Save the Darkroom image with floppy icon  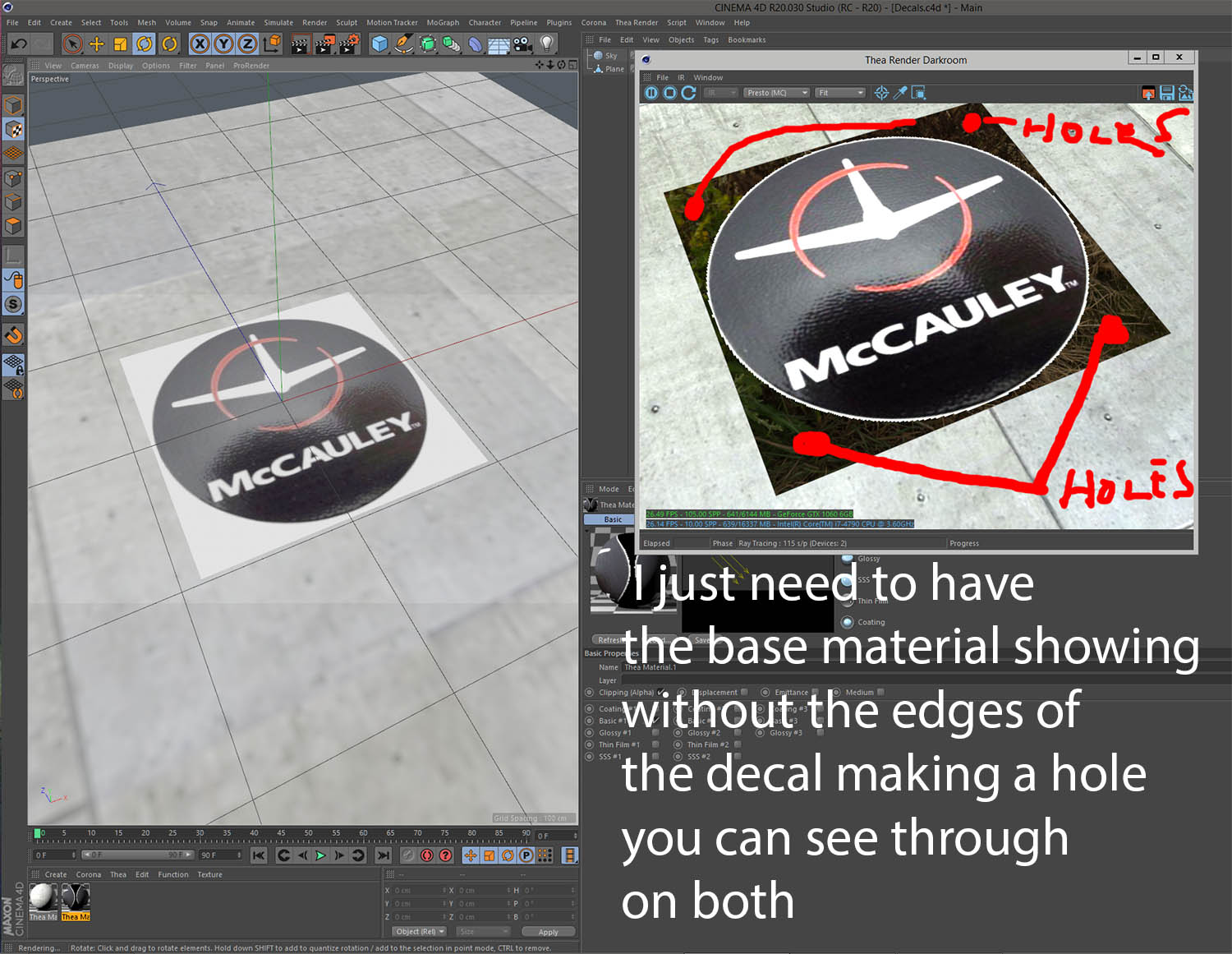1167,93
